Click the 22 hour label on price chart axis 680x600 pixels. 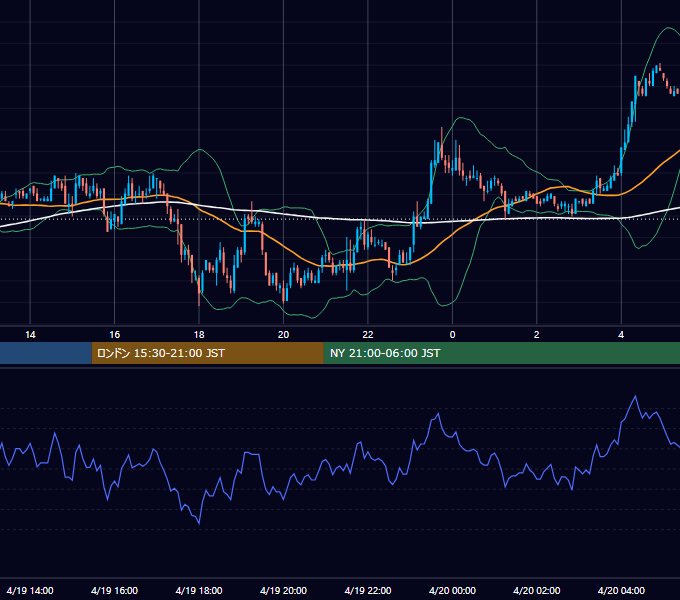coord(368,335)
